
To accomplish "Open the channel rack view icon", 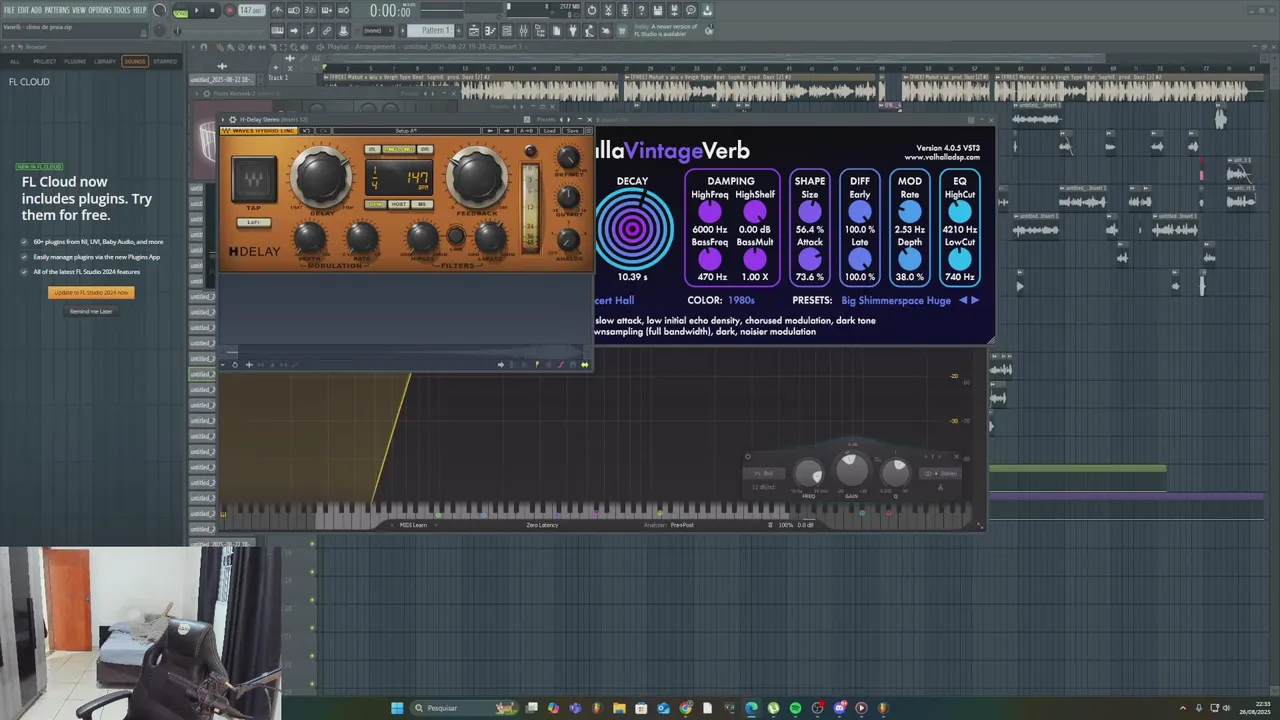I will 507,30.
